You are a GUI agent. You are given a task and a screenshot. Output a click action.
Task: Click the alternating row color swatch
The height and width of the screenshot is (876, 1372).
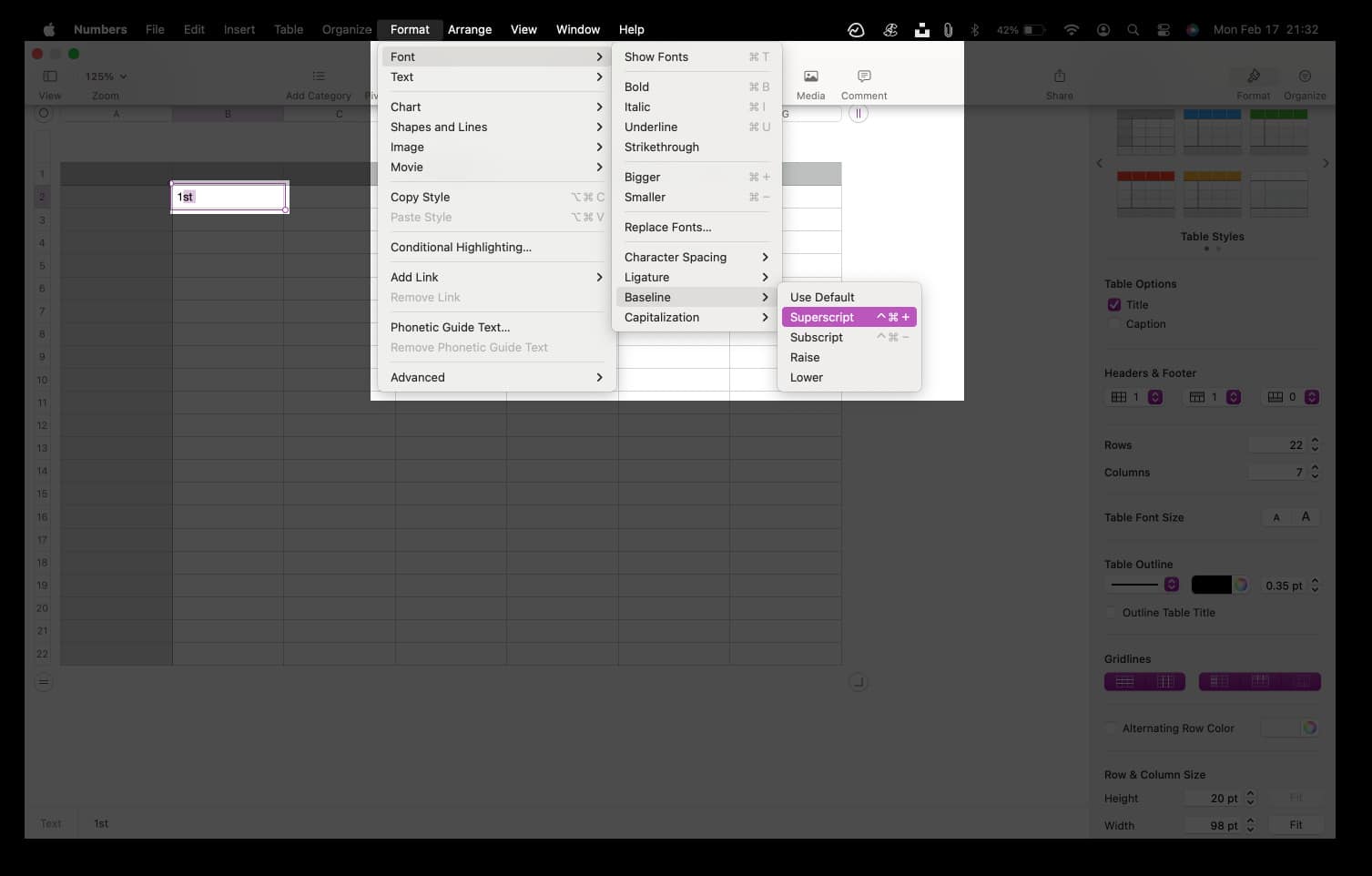1280,728
